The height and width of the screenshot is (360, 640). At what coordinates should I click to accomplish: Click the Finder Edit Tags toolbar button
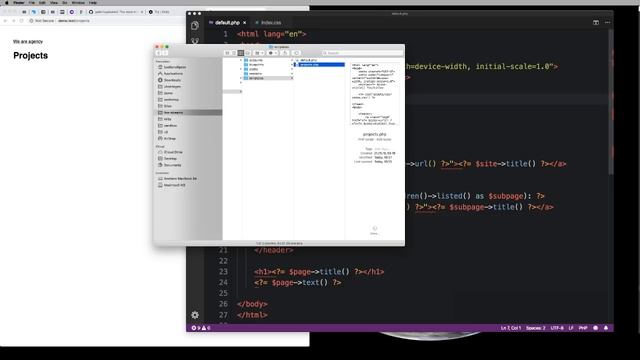coord(297,53)
